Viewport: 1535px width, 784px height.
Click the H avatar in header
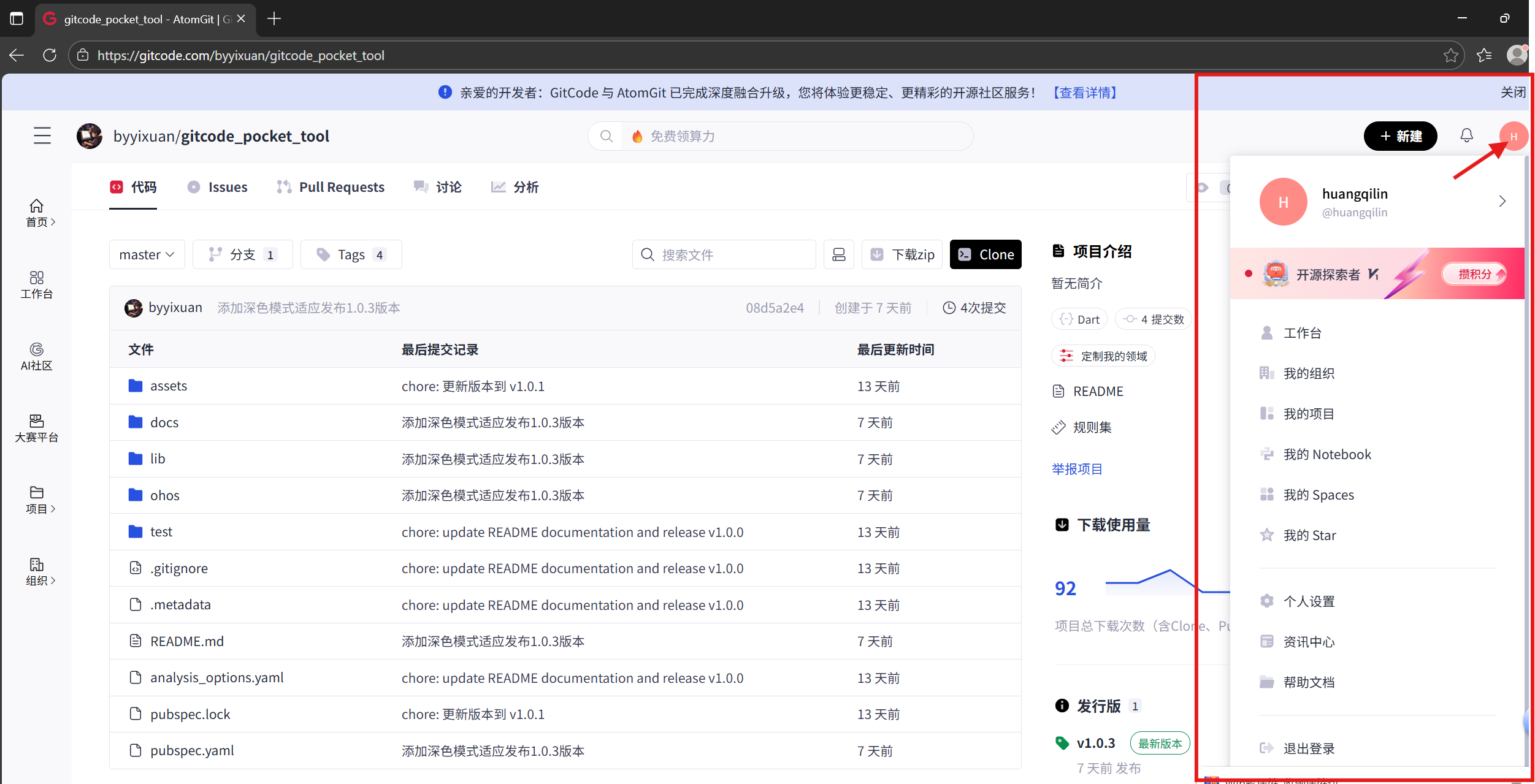pyautogui.click(x=1513, y=136)
